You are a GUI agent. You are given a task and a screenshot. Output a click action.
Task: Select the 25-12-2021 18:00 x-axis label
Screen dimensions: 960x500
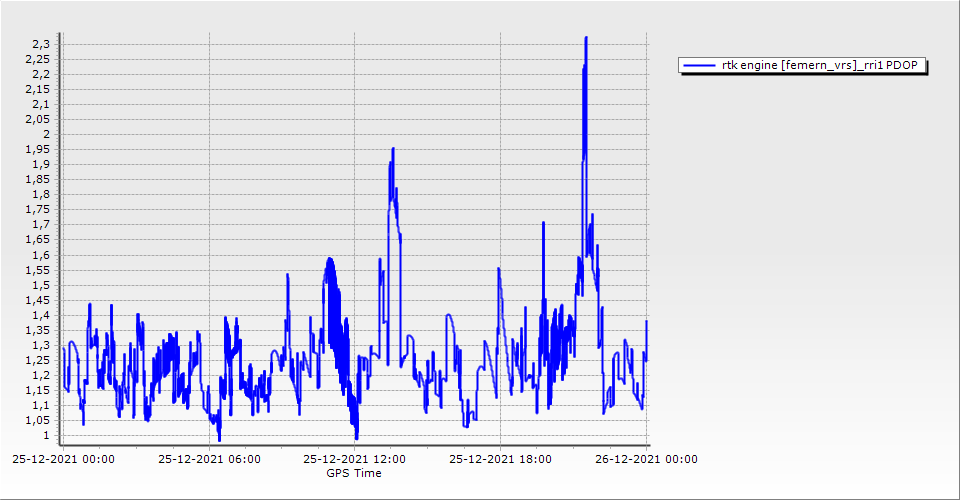tap(500, 460)
